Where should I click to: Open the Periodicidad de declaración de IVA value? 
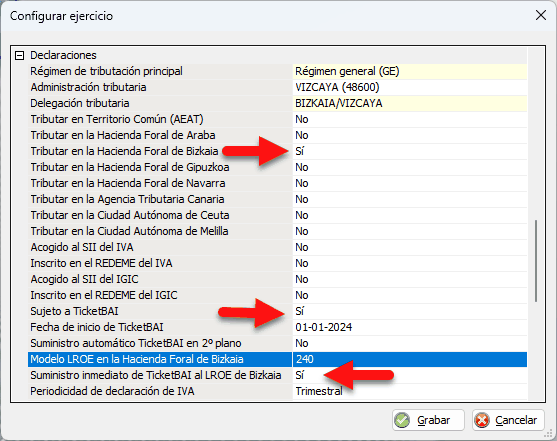click(410, 391)
